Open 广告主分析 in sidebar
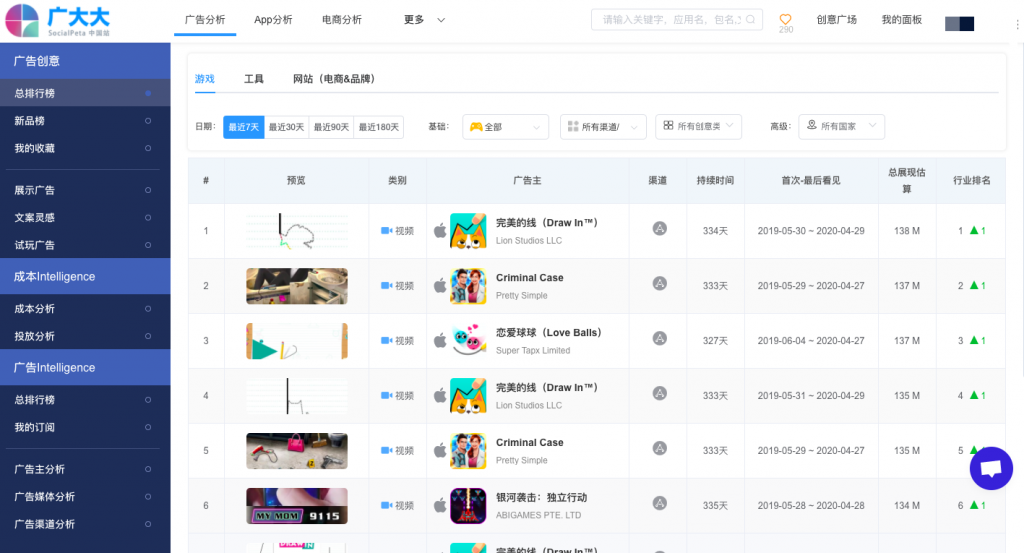 pos(85,469)
